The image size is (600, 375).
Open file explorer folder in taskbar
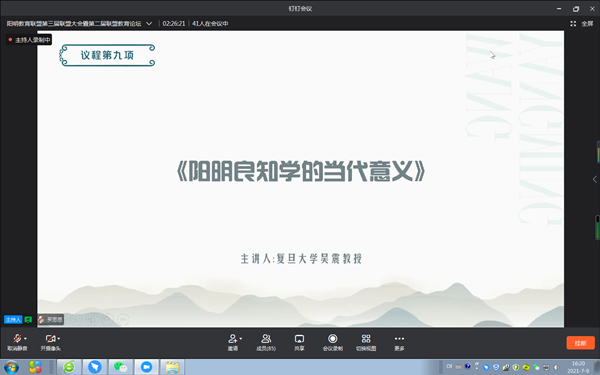pos(172,367)
